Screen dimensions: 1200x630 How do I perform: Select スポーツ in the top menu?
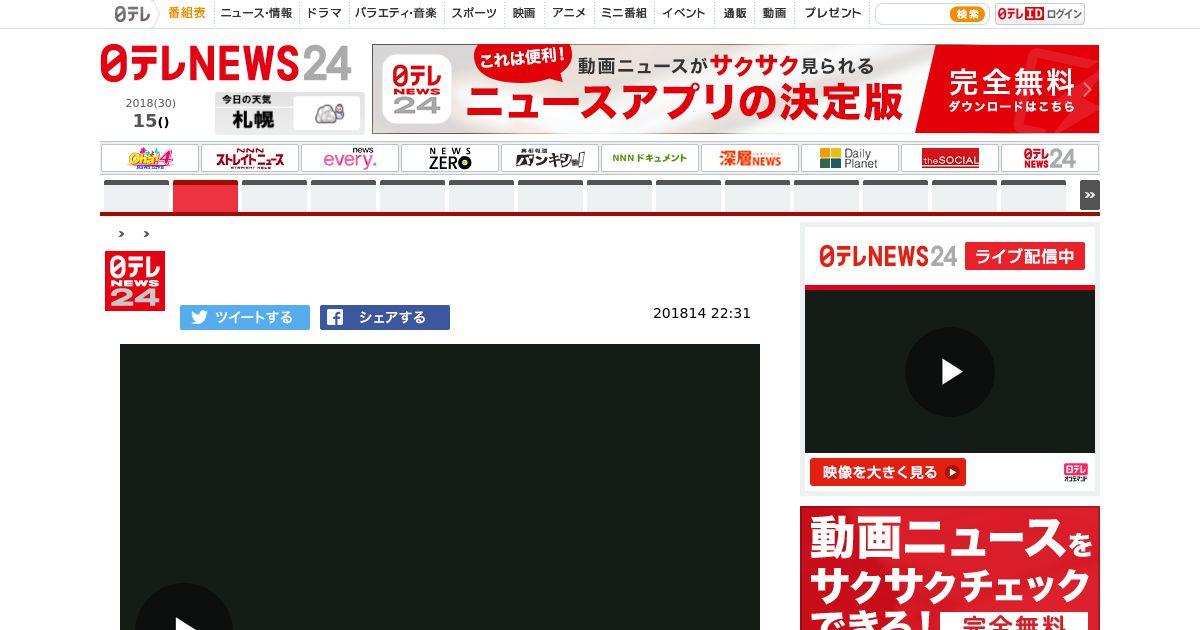pos(474,13)
